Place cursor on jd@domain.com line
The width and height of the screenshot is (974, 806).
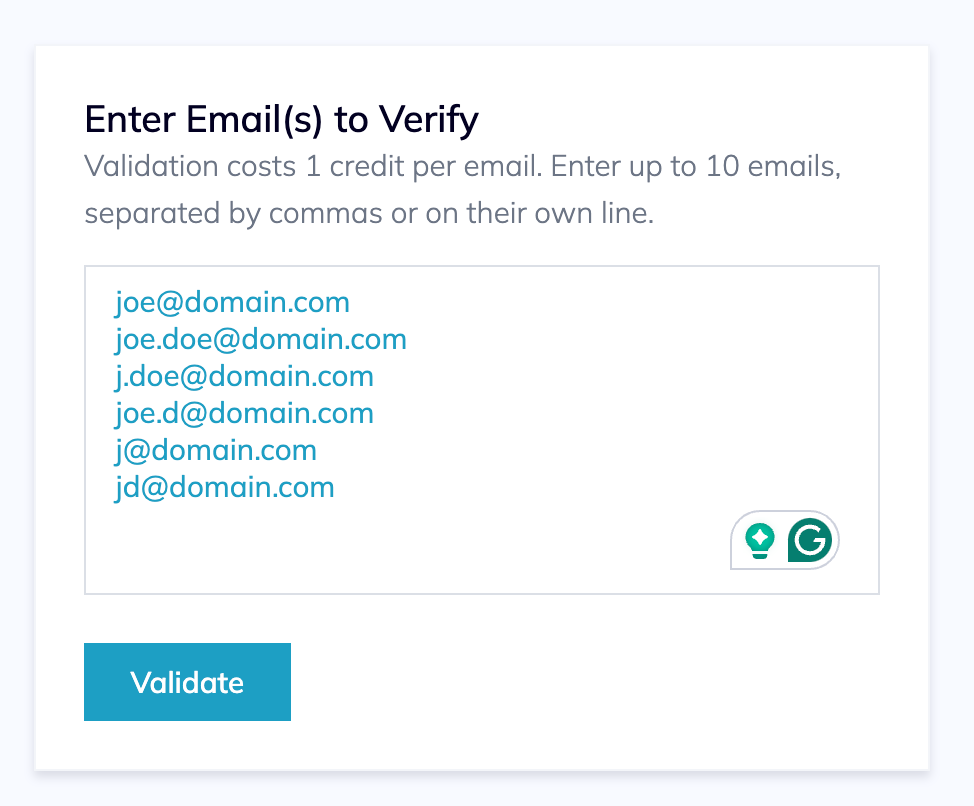click(224, 487)
